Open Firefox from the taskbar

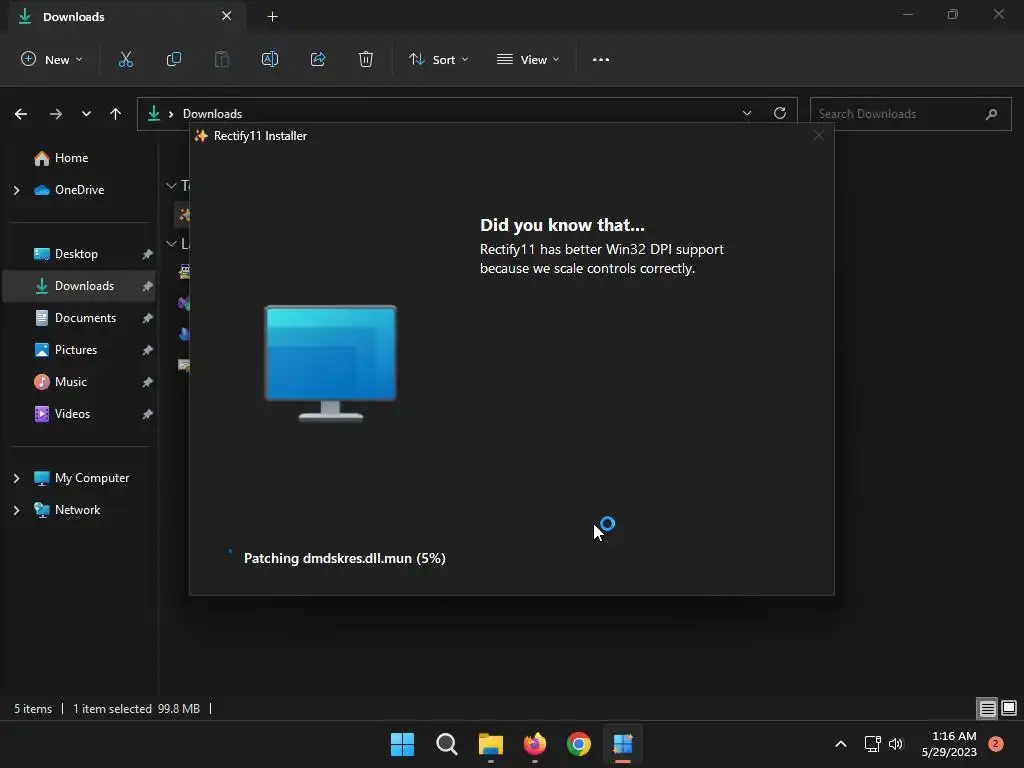click(535, 744)
